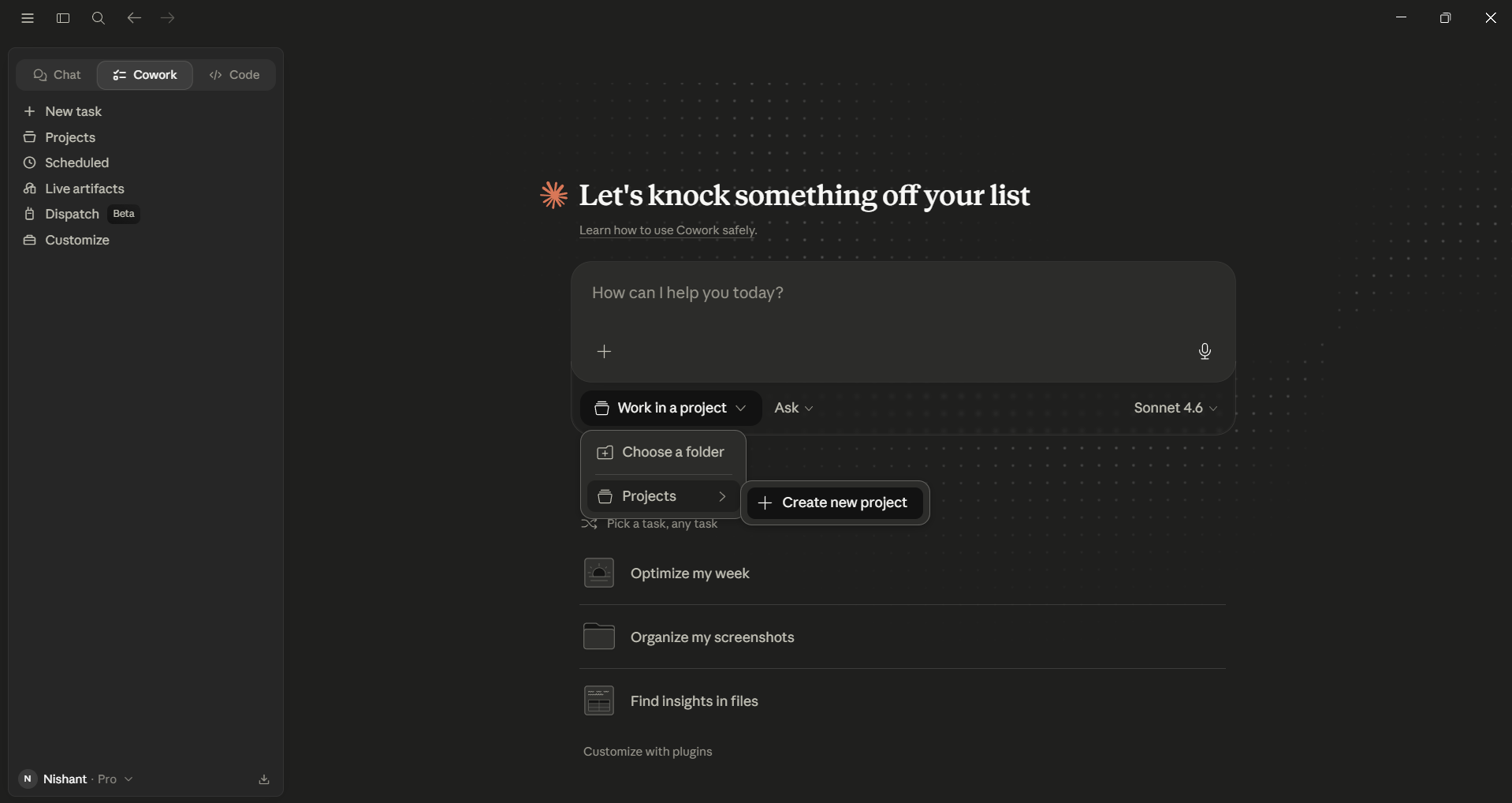The height and width of the screenshot is (803, 1512).
Task: Select Choose a folder menu entry
Action: [663, 452]
